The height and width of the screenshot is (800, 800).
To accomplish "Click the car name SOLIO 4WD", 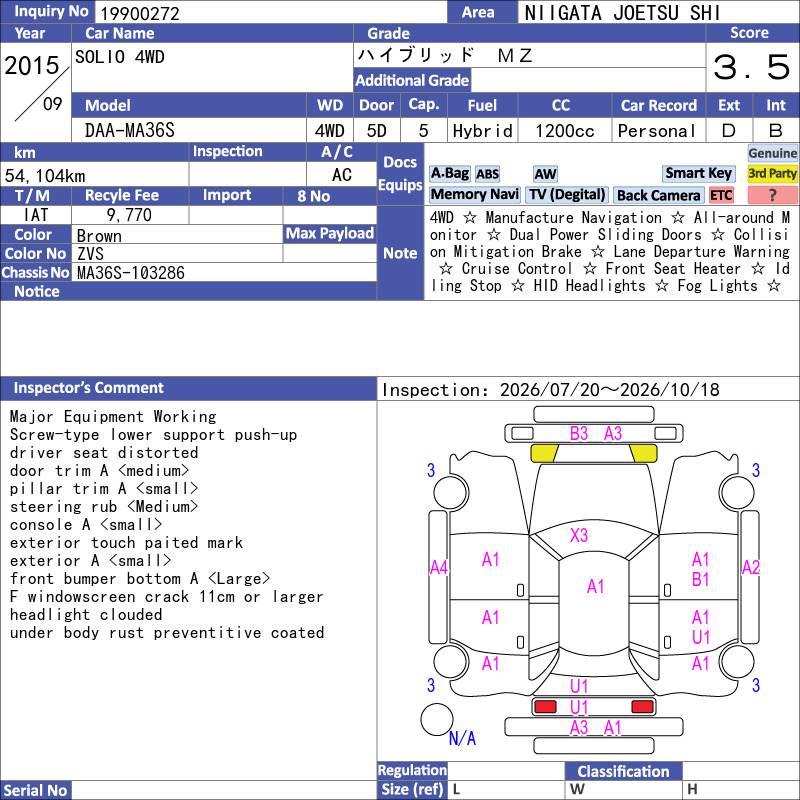I will 120,57.
